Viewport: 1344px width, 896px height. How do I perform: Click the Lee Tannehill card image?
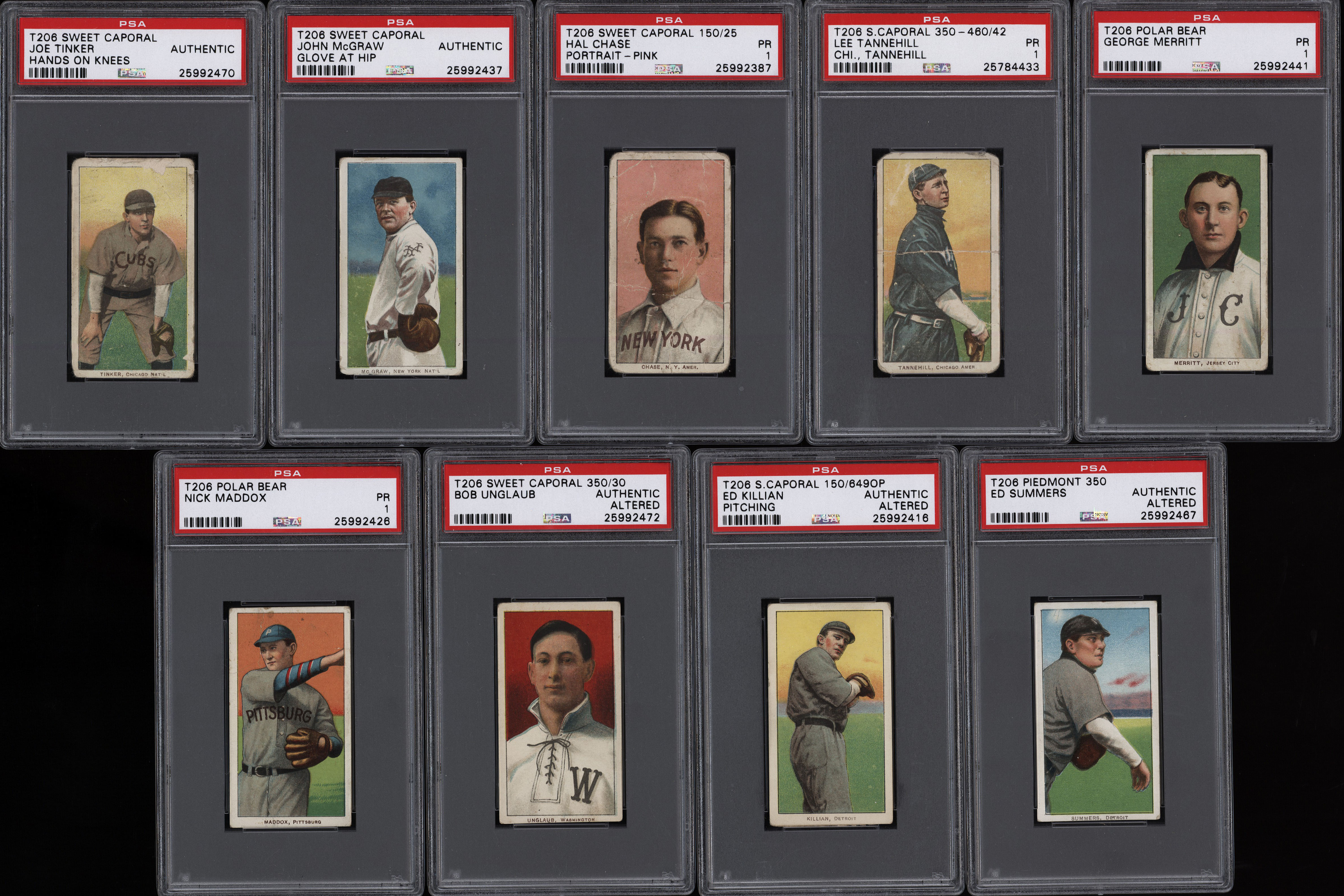coord(938,262)
